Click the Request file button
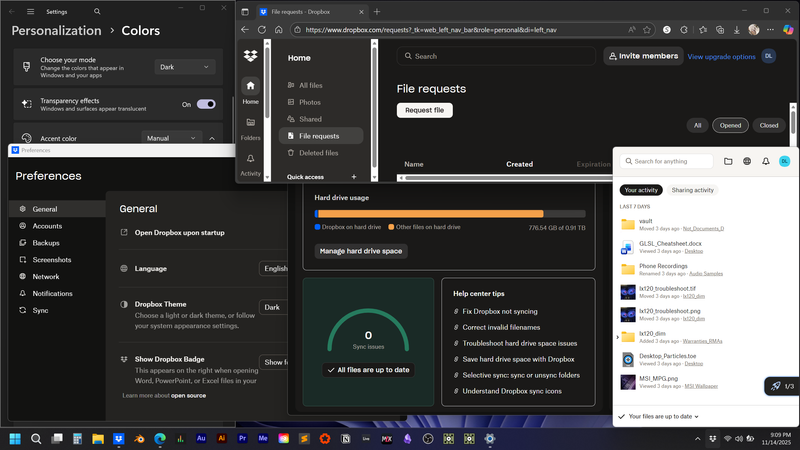 tap(426, 110)
